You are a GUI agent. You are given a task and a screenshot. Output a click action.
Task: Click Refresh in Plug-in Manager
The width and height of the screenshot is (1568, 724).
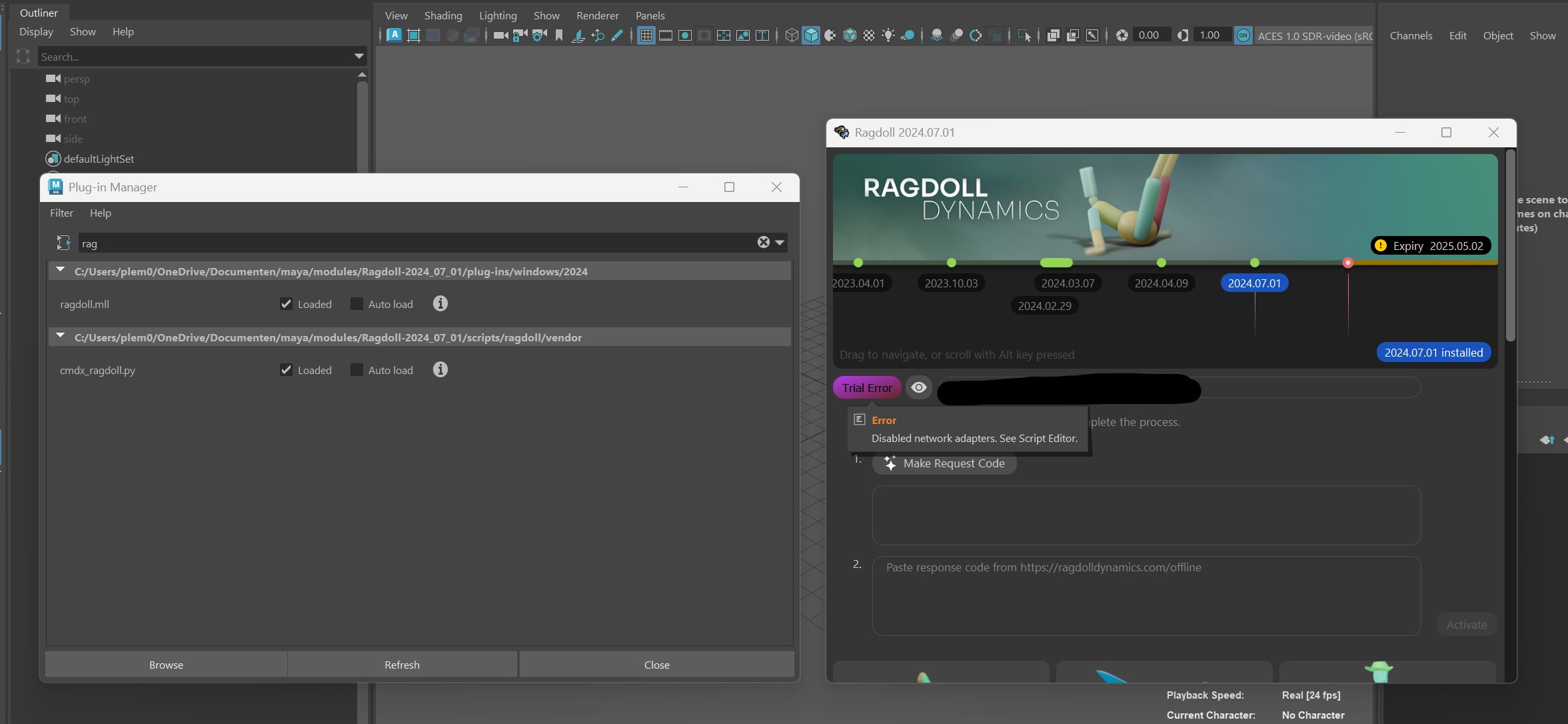click(x=402, y=665)
